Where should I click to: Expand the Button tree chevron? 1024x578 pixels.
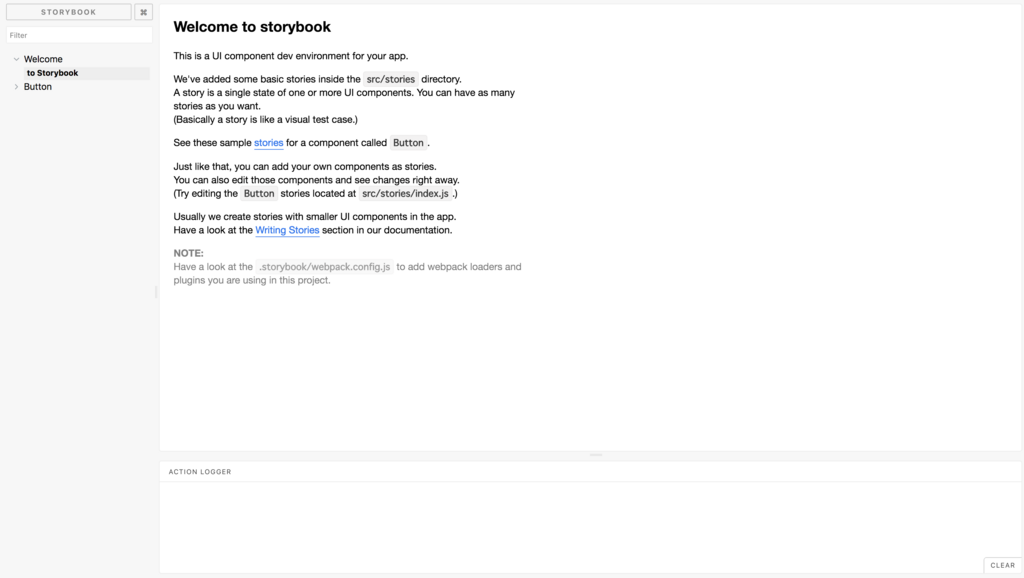tap(16, 86)
